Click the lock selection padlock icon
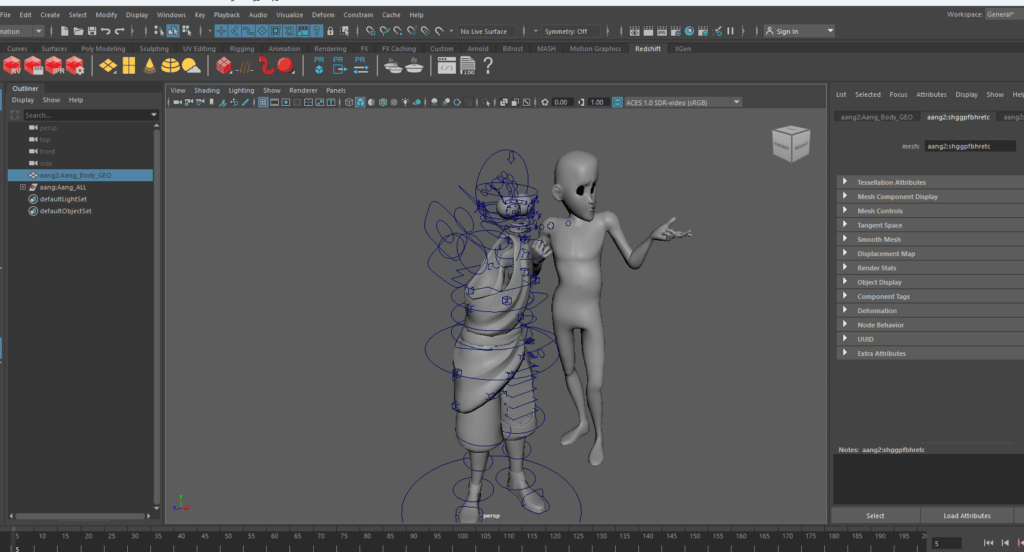Screen dimensions: 1024x552 tap(330, 31)
